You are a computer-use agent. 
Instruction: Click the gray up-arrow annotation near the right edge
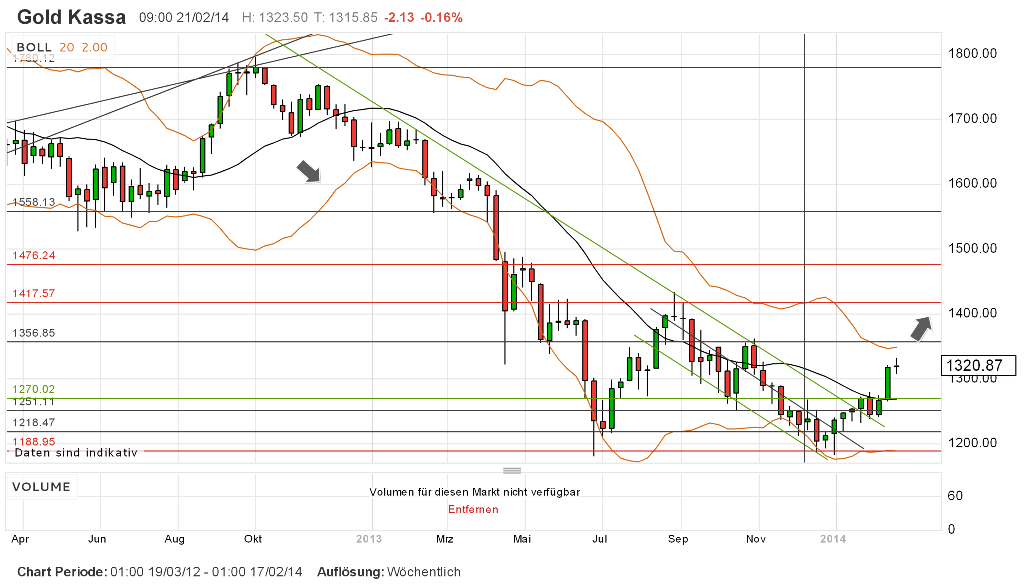(x=922, y=327)
